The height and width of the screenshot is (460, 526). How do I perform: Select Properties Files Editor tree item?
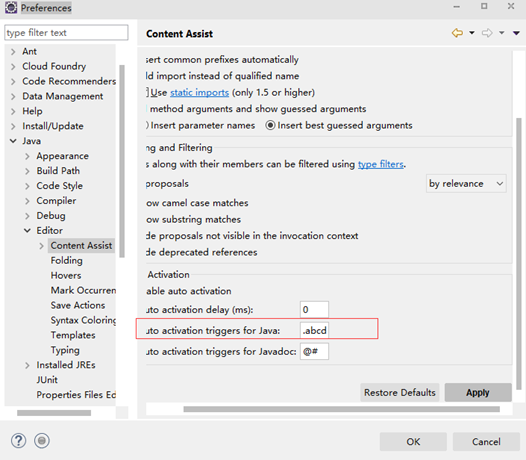click(x=76, y=395)
